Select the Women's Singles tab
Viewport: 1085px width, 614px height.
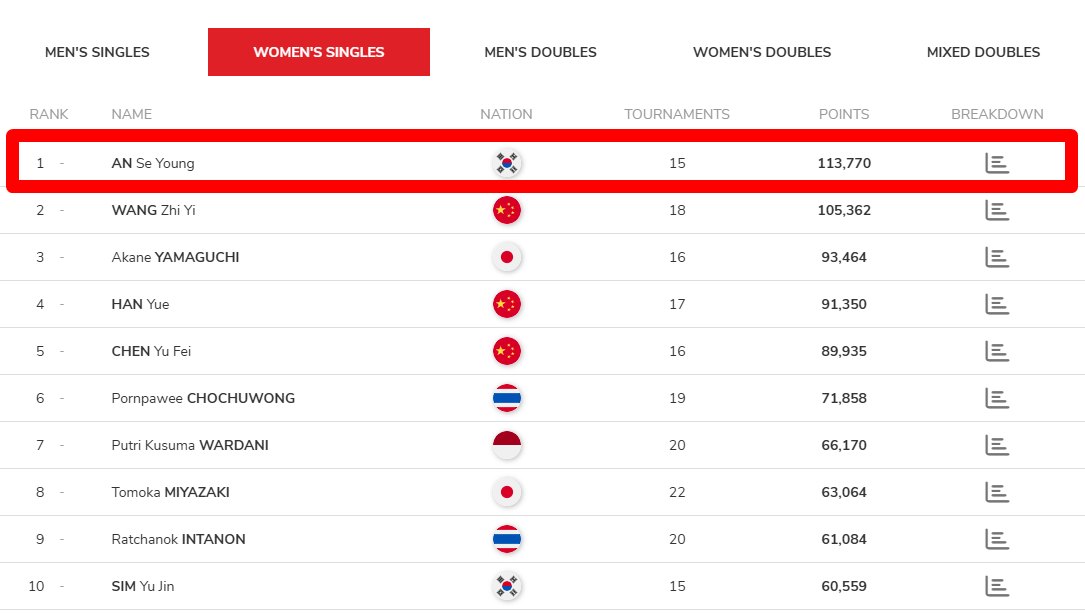pos(319,52)
